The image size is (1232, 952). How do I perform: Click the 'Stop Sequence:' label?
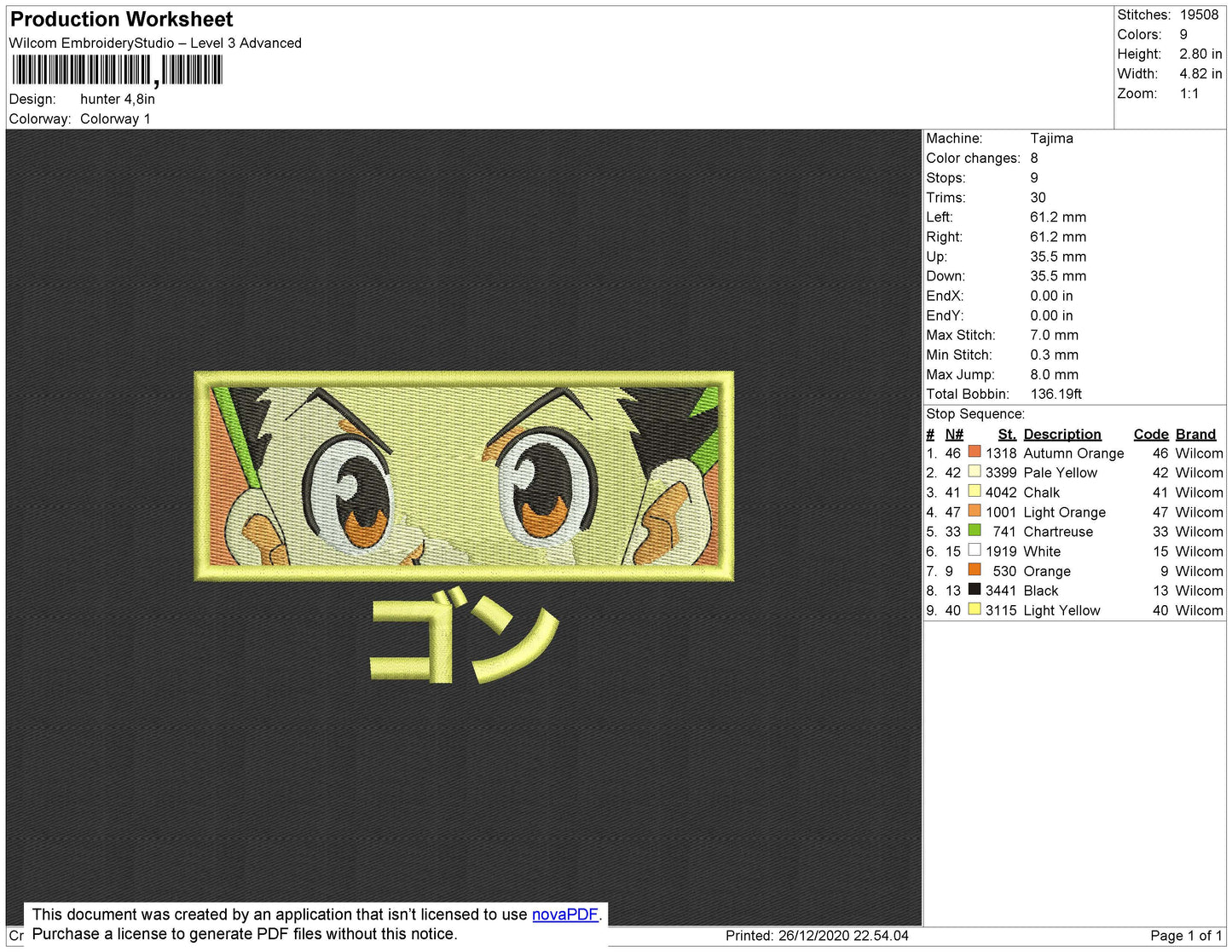click(975, 414)
